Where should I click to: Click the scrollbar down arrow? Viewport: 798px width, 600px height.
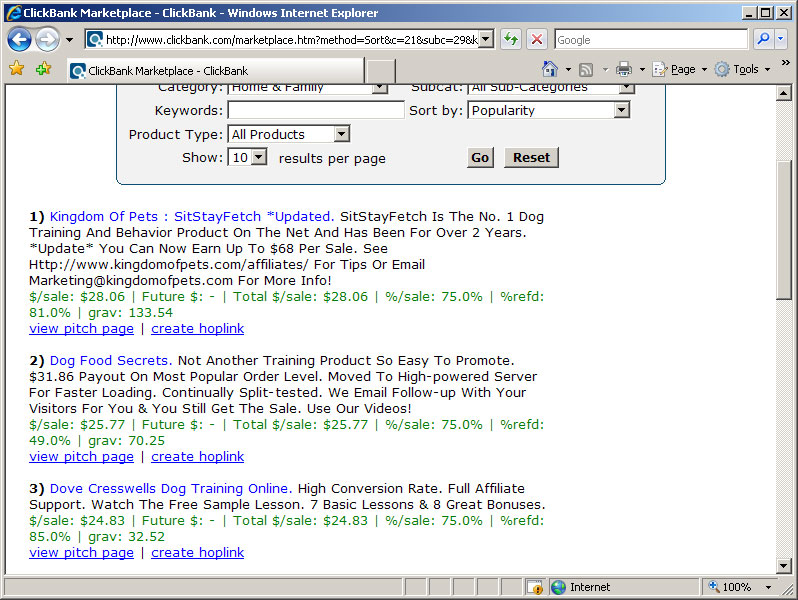tap(784, 565)
